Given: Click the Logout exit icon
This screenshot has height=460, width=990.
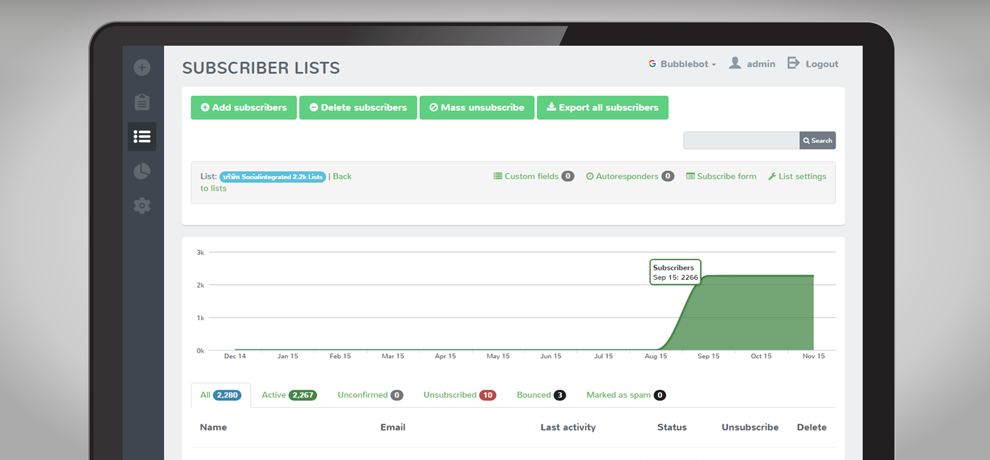Looking at the screenshot, I should pos(794,63).
